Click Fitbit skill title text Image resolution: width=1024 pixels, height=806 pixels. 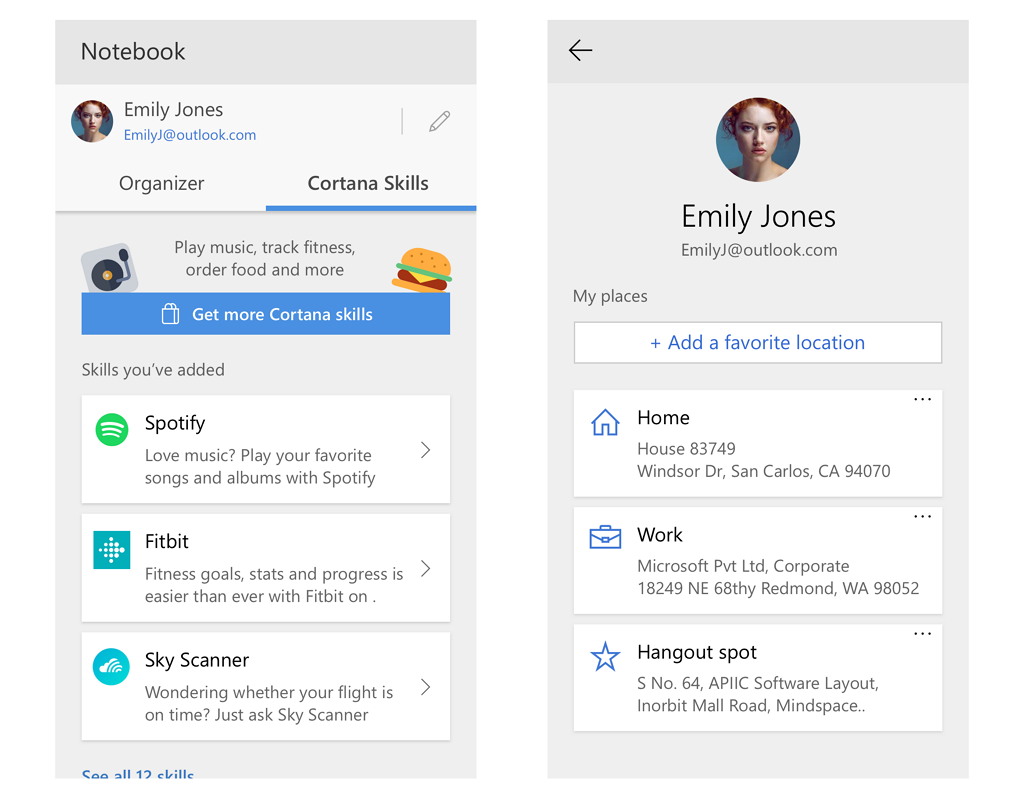pyautogui.click(x=167, y=541)
